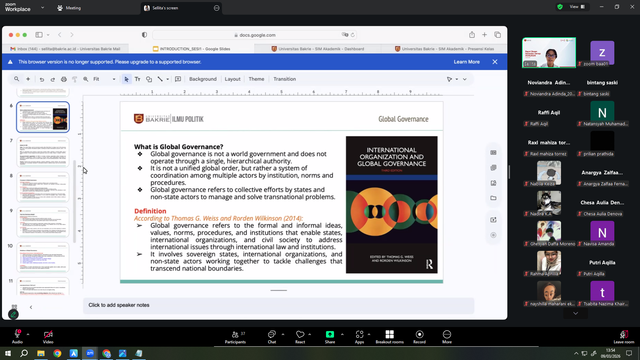Screen dimensions: 640x360
Task: Select the Shape tool
Action: point(149,79)
